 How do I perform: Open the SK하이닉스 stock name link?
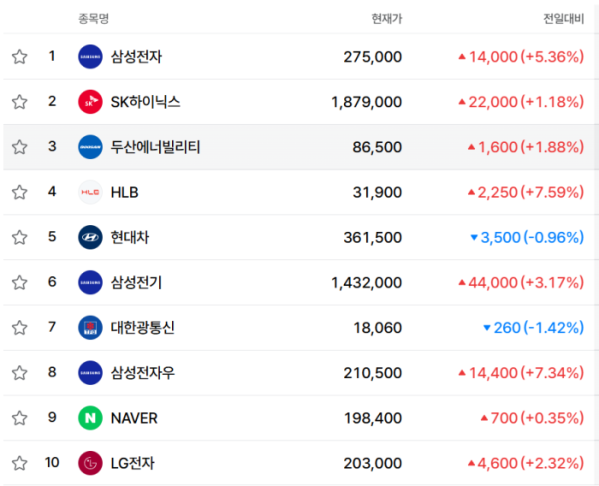(x=145, y=102)
